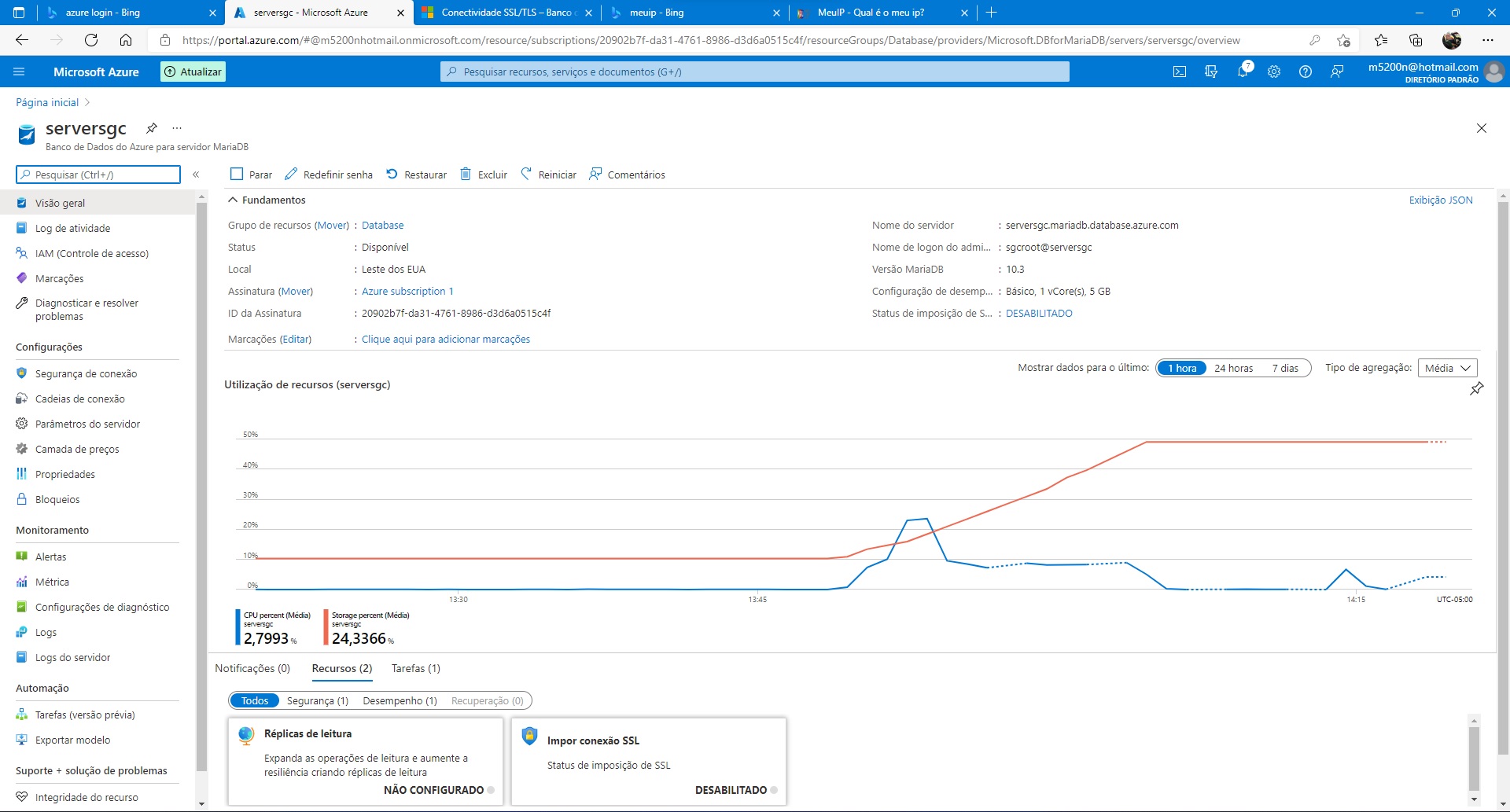Image resolution: width=1510 pixels, height=812 pixels.
Task: Click Excluir trash icon in toolbar
Action: 466,174
